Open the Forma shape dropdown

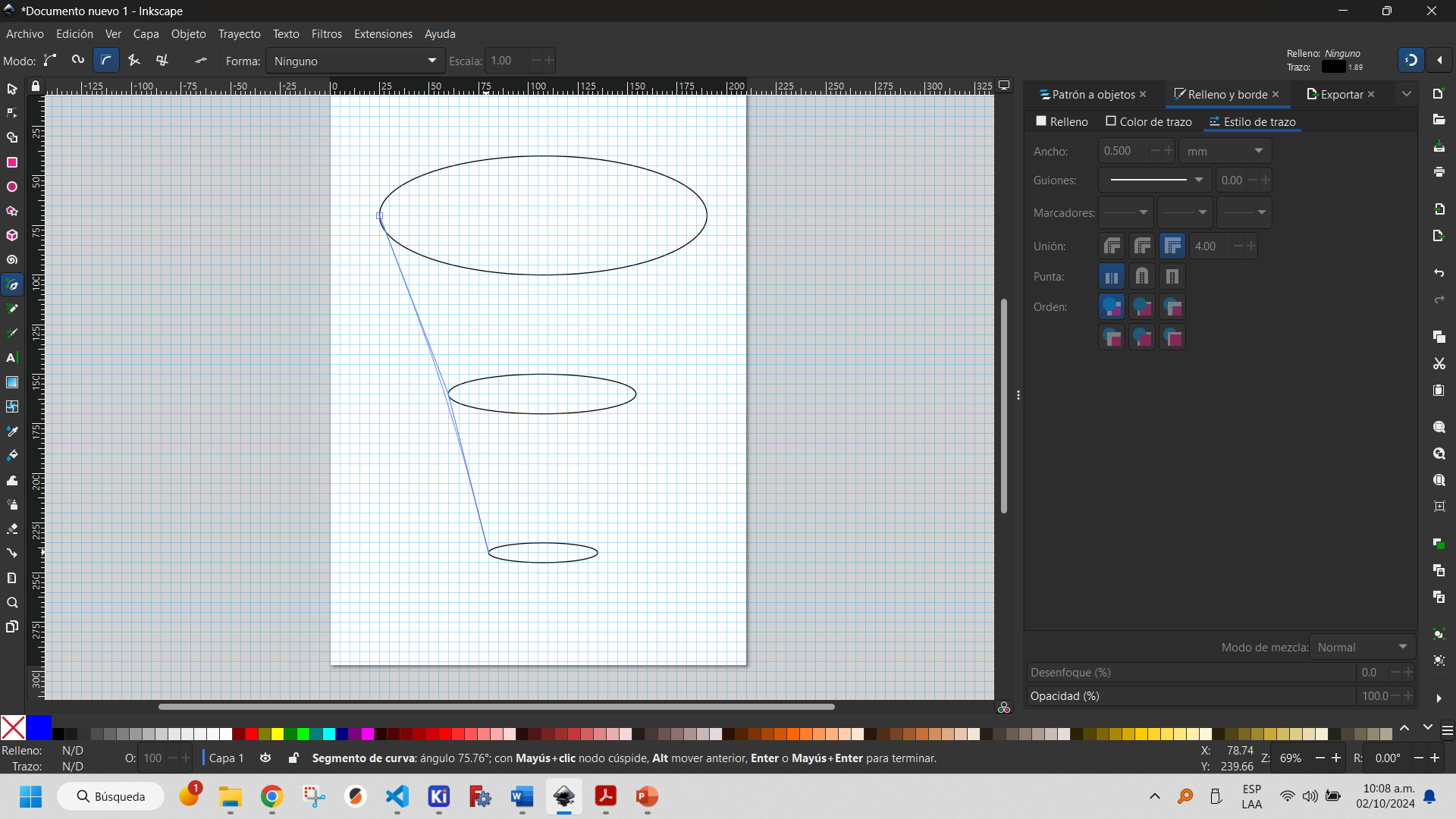(356, 61)
